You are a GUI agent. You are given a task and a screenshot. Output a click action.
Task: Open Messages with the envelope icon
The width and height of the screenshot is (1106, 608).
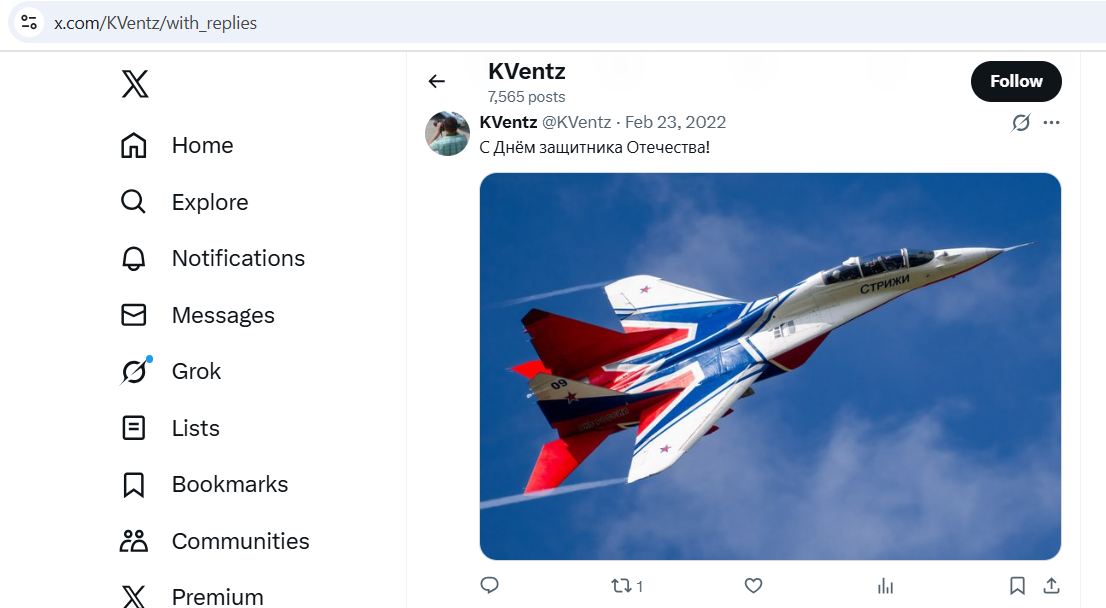coord(133,314)
